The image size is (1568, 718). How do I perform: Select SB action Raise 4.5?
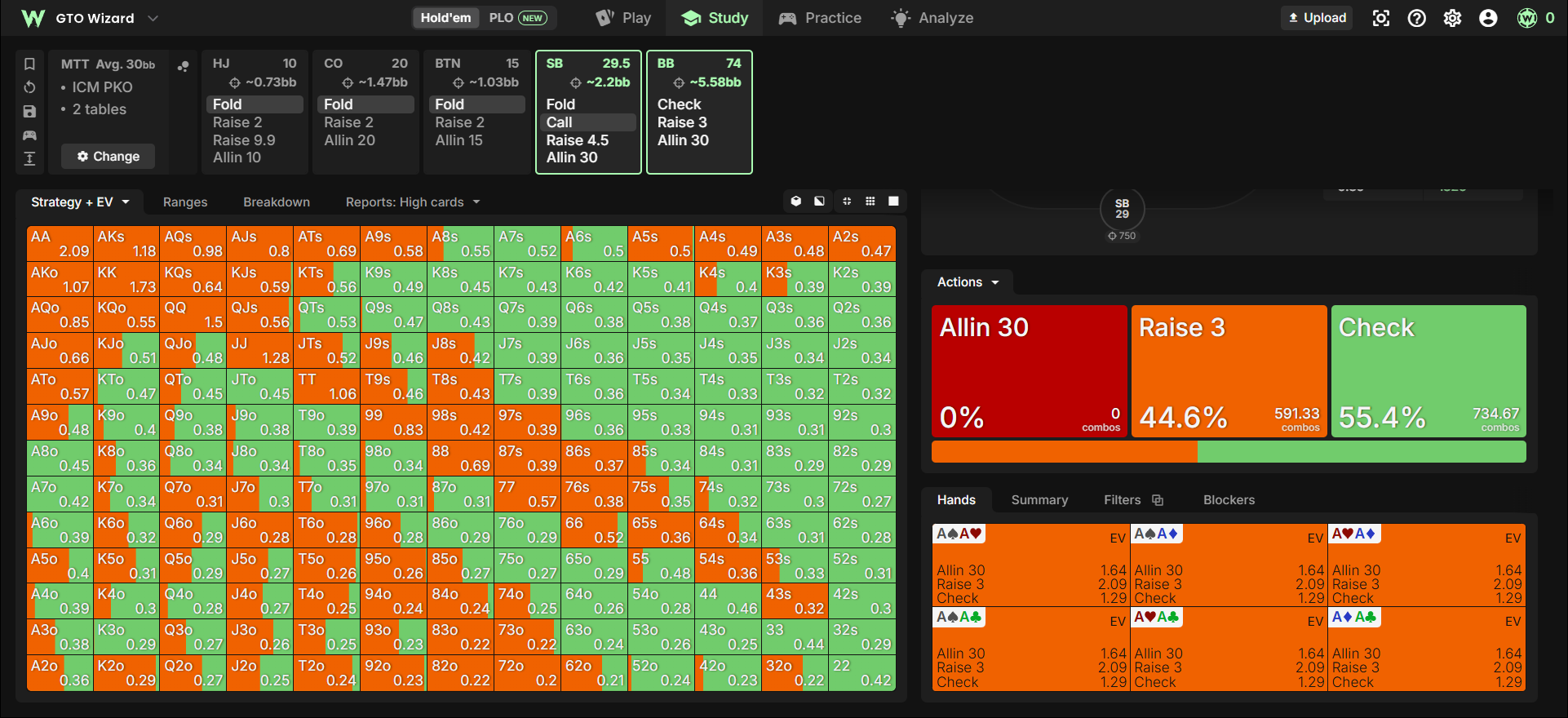tap(578, 140)
